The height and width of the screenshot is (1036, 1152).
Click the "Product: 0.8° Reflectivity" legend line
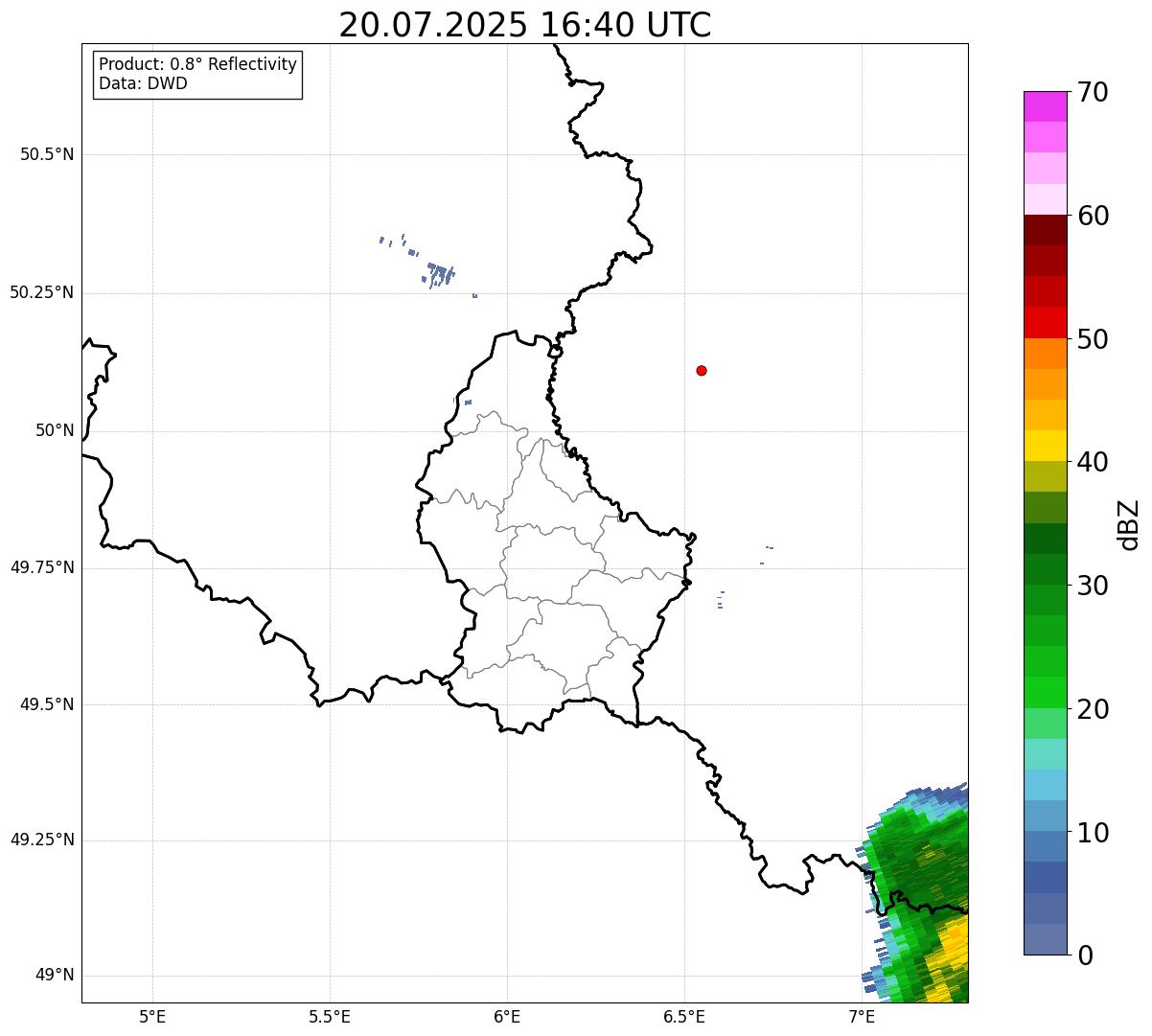click(198, 64)
